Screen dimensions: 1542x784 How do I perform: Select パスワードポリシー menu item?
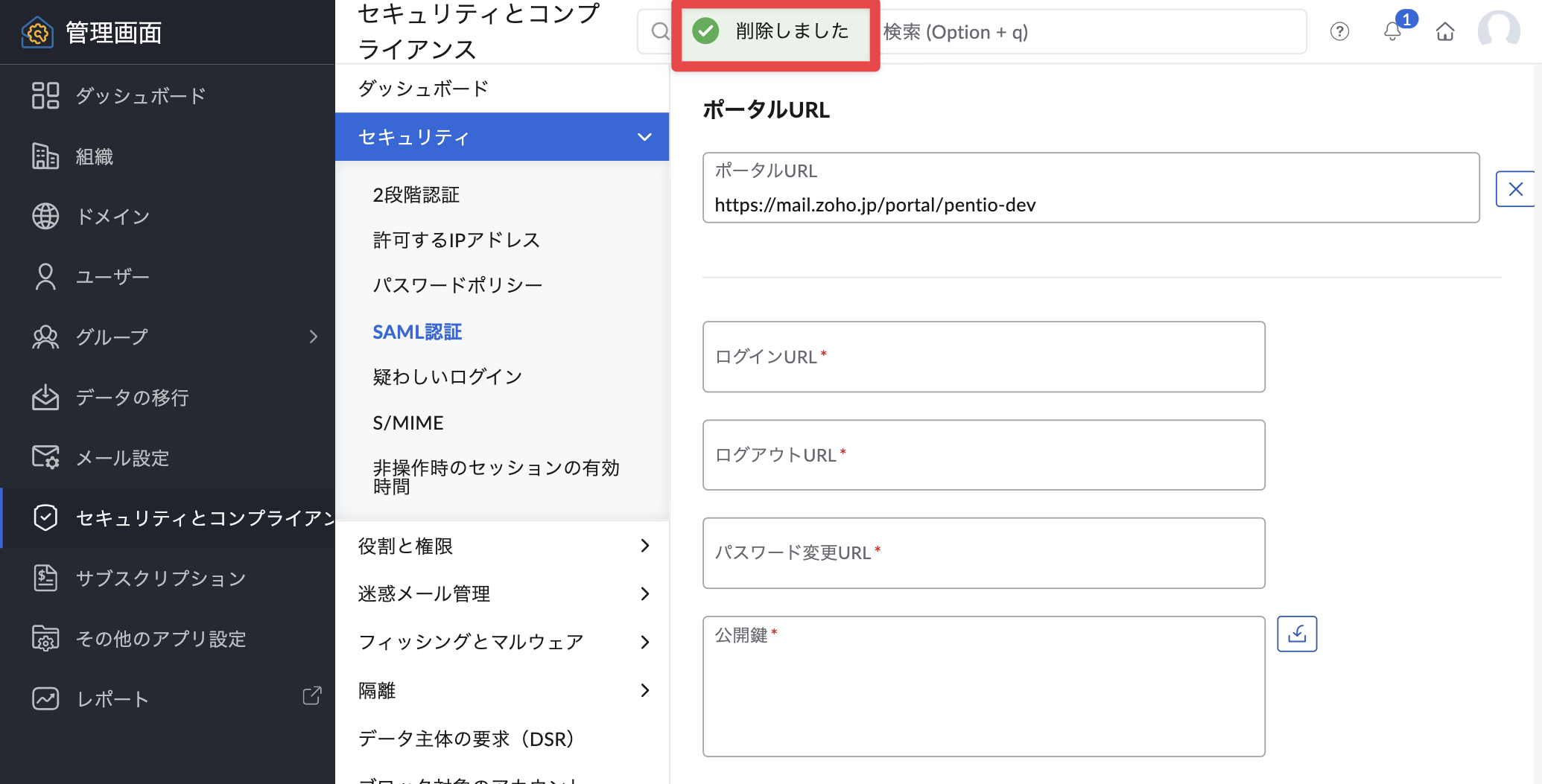[457, 285]
